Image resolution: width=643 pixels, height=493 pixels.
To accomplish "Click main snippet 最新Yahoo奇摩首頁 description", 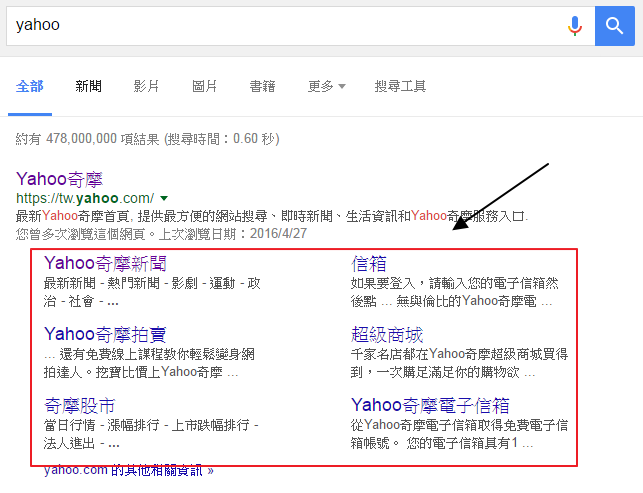I will tap(272, 216).
